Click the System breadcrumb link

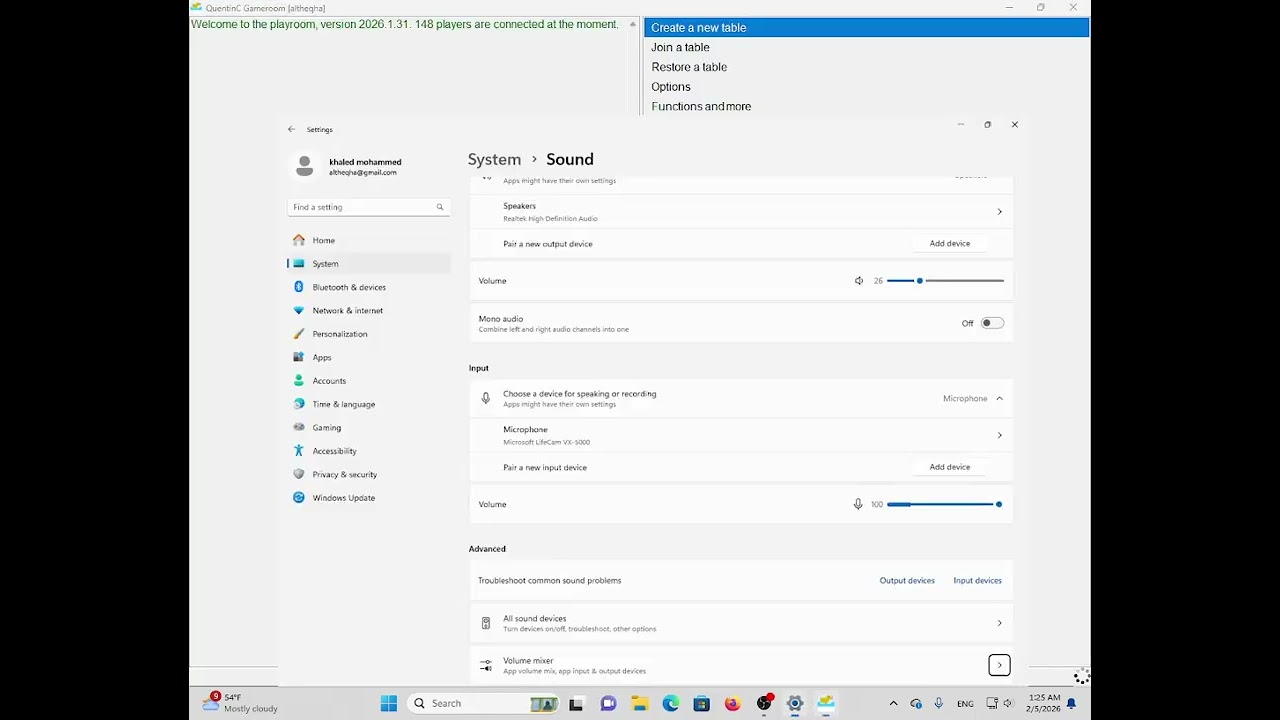(x=494, y=159)
